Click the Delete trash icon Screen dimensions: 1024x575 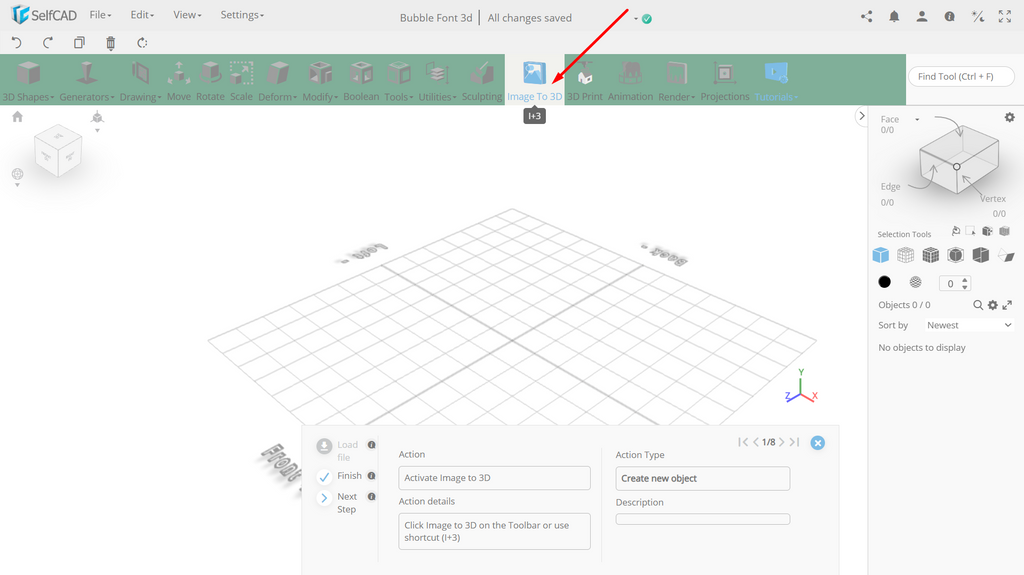(110, 43)
